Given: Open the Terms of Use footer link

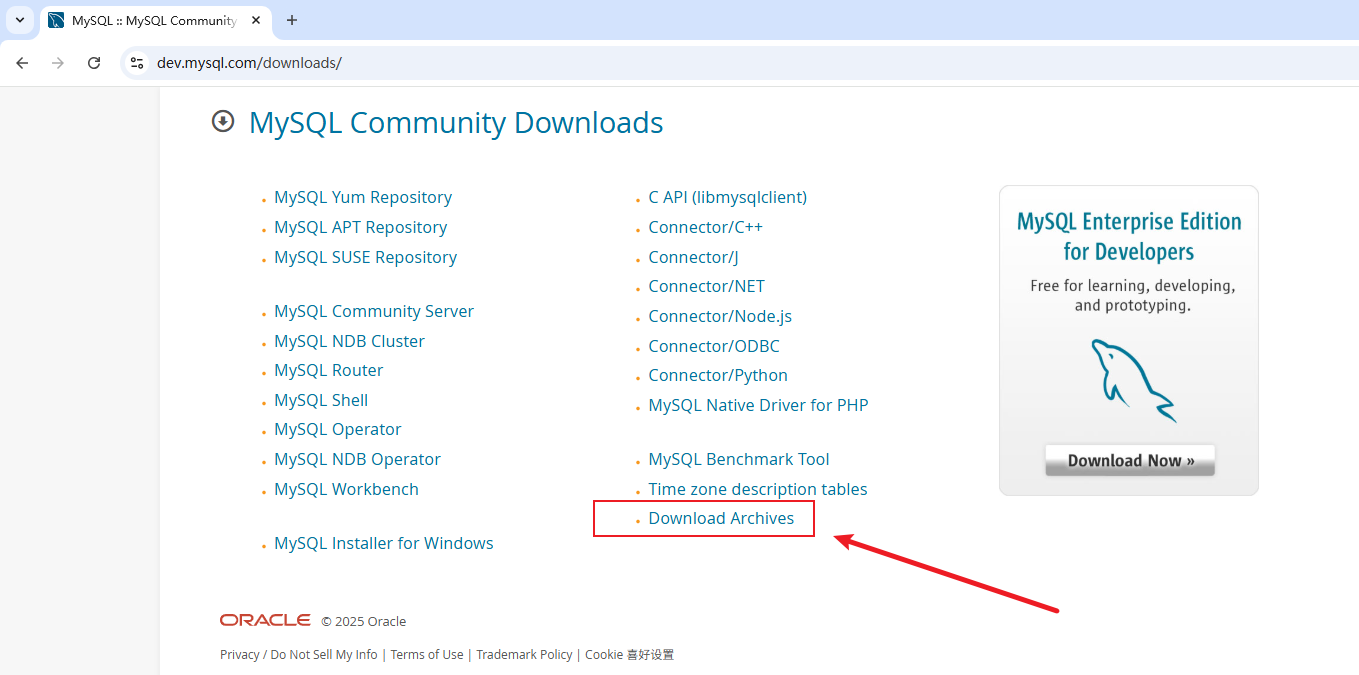Looking at the screenshot, I should click(x=427, y=655).
